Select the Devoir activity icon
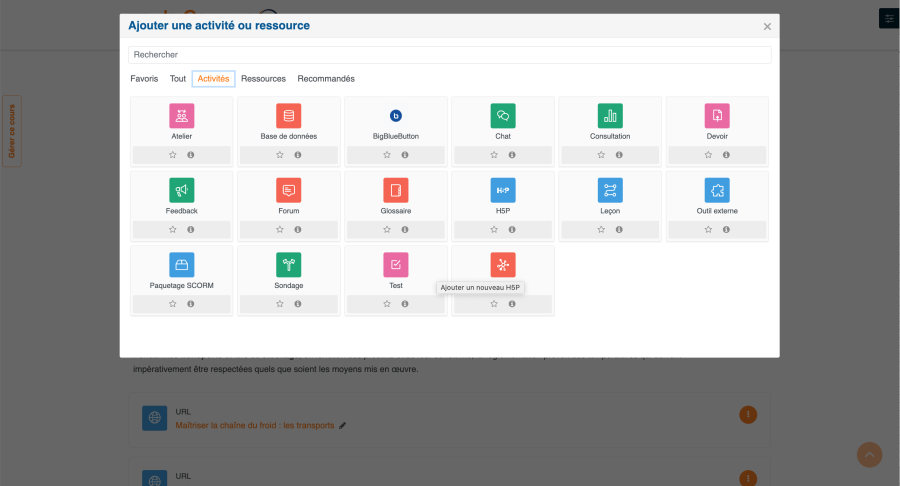 pos(717,116)
